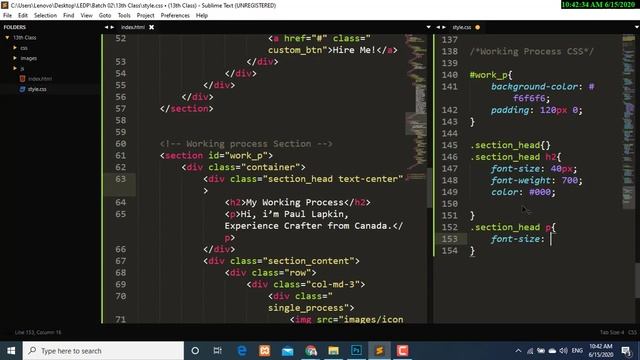Open Task View from the taskbar

click(x=218, y=351)
